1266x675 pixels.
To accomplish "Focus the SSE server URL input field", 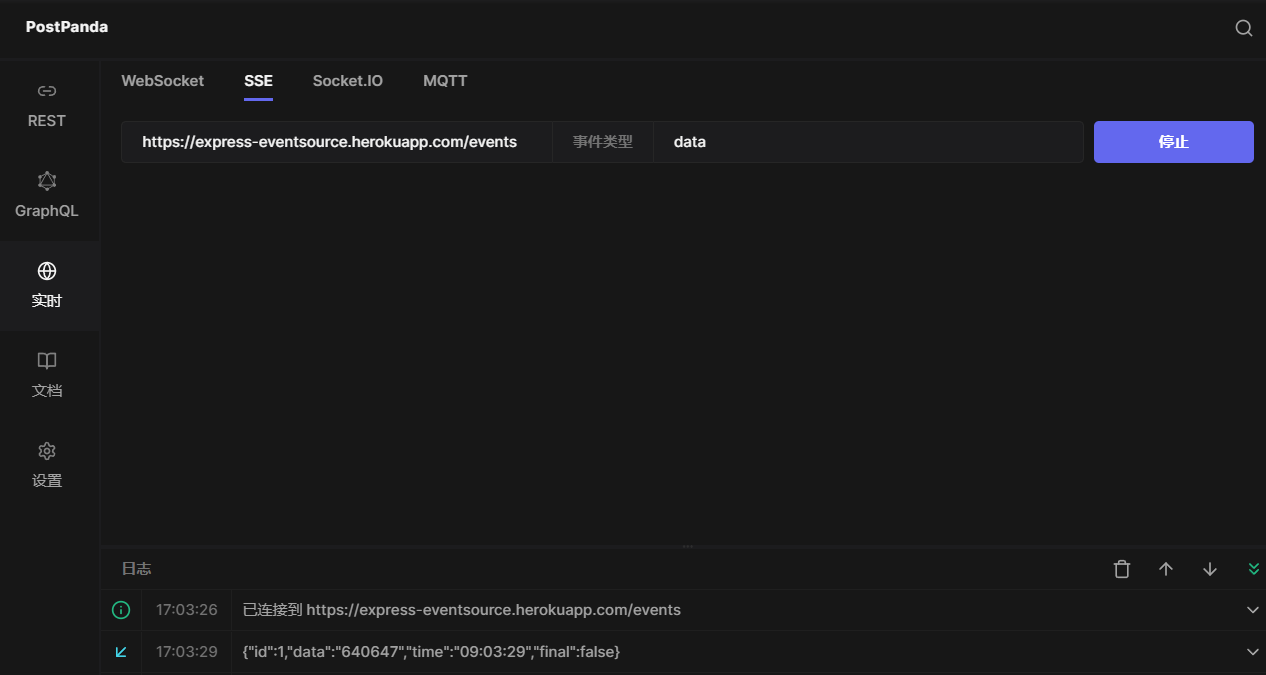I will pyautogui.click(x=337, y=142).
